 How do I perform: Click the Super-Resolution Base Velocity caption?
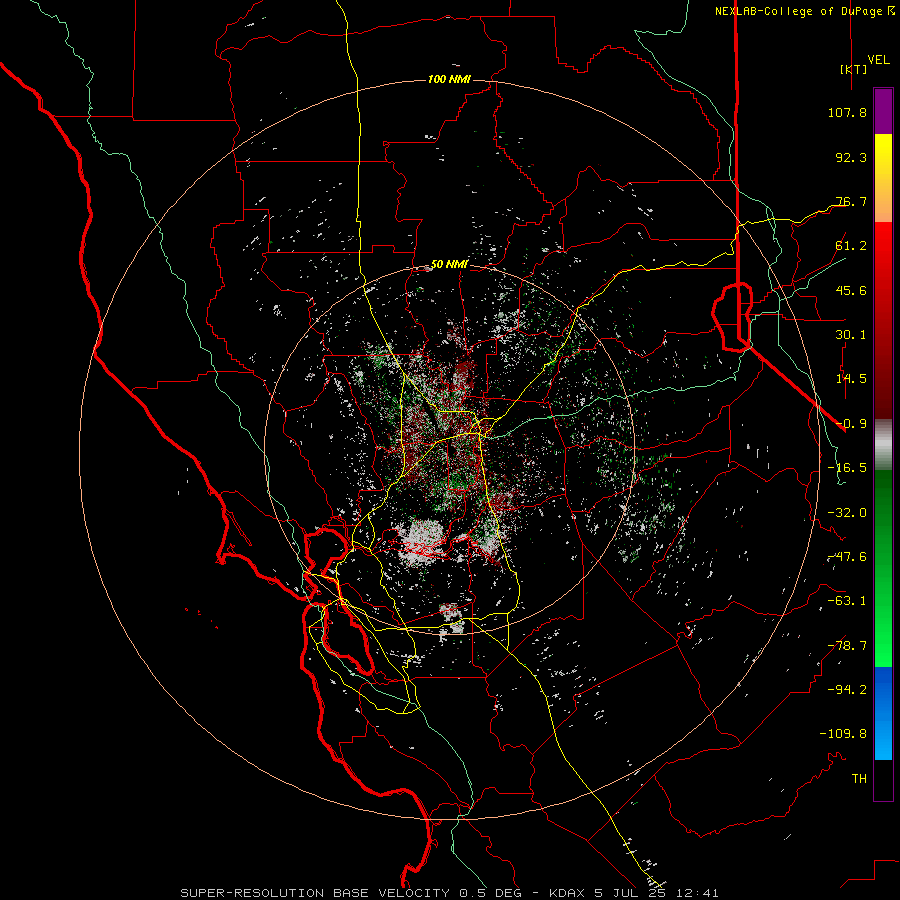pos(449,893)
